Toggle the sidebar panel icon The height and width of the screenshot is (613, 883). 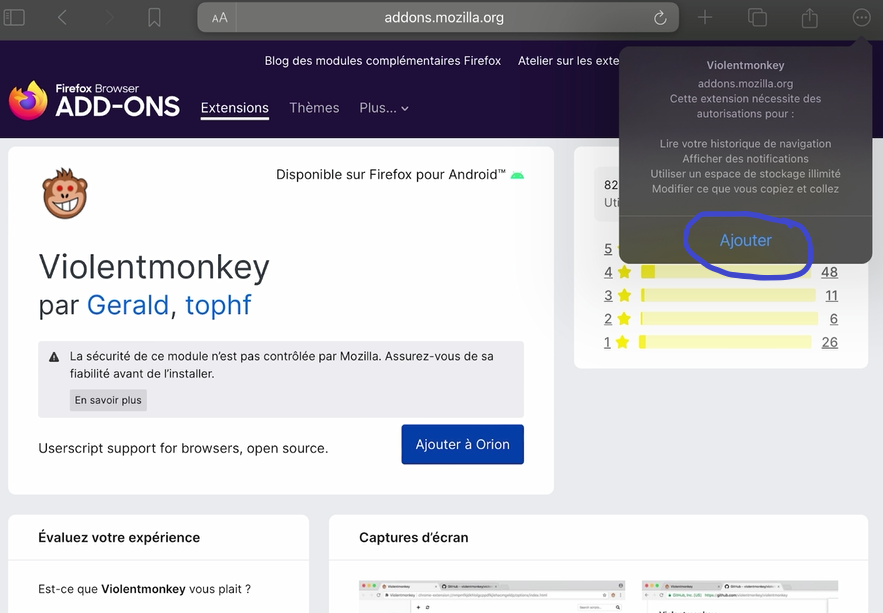[x=15, y=17]
